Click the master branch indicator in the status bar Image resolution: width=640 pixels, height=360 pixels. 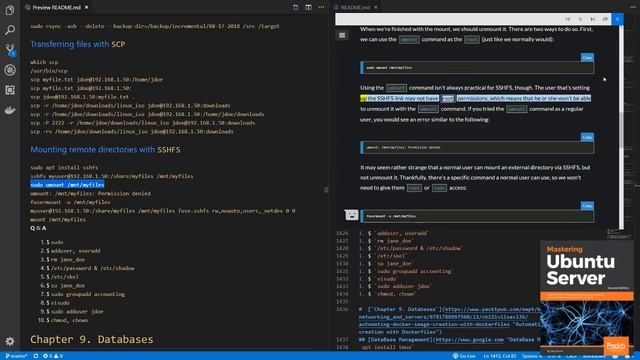coord(16,356)
